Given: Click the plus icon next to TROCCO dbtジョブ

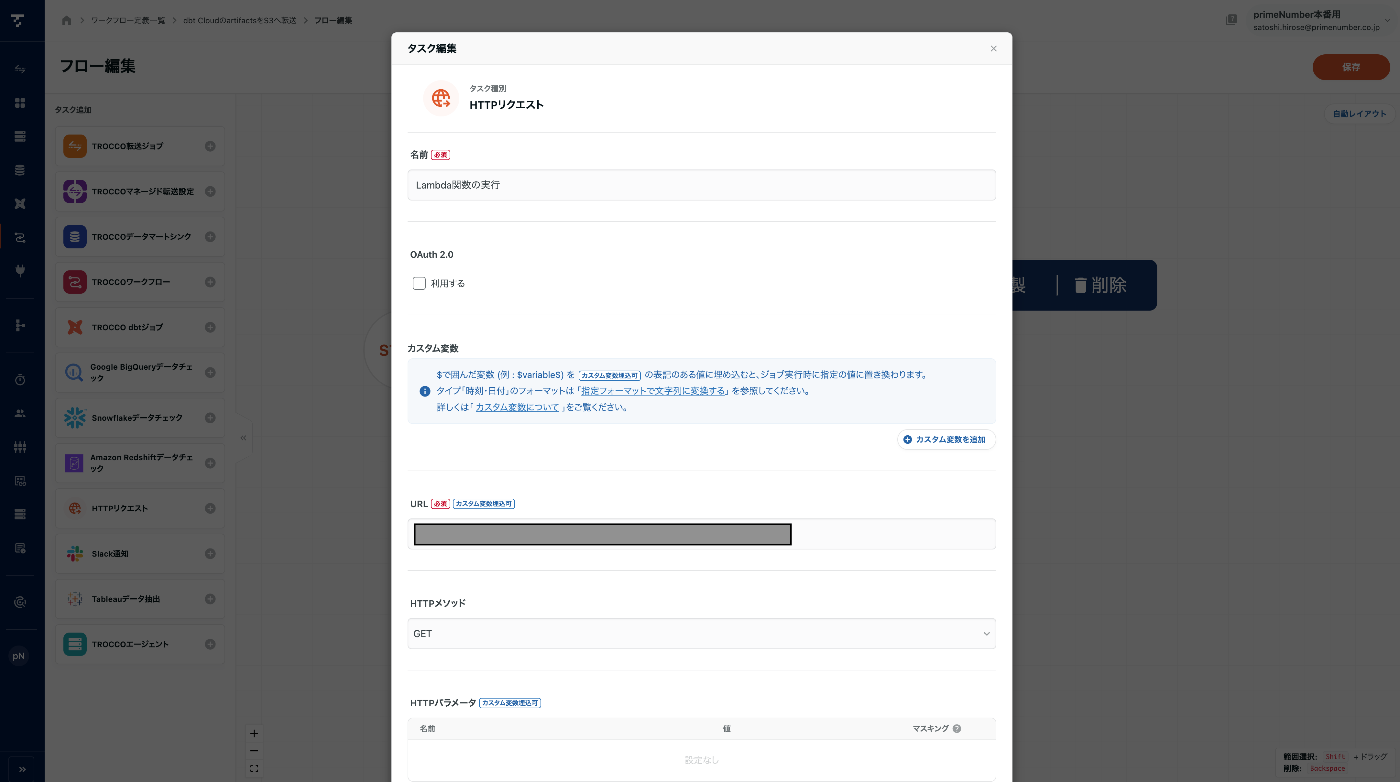Looking at the screenshot, I should (x=210, y=327).
